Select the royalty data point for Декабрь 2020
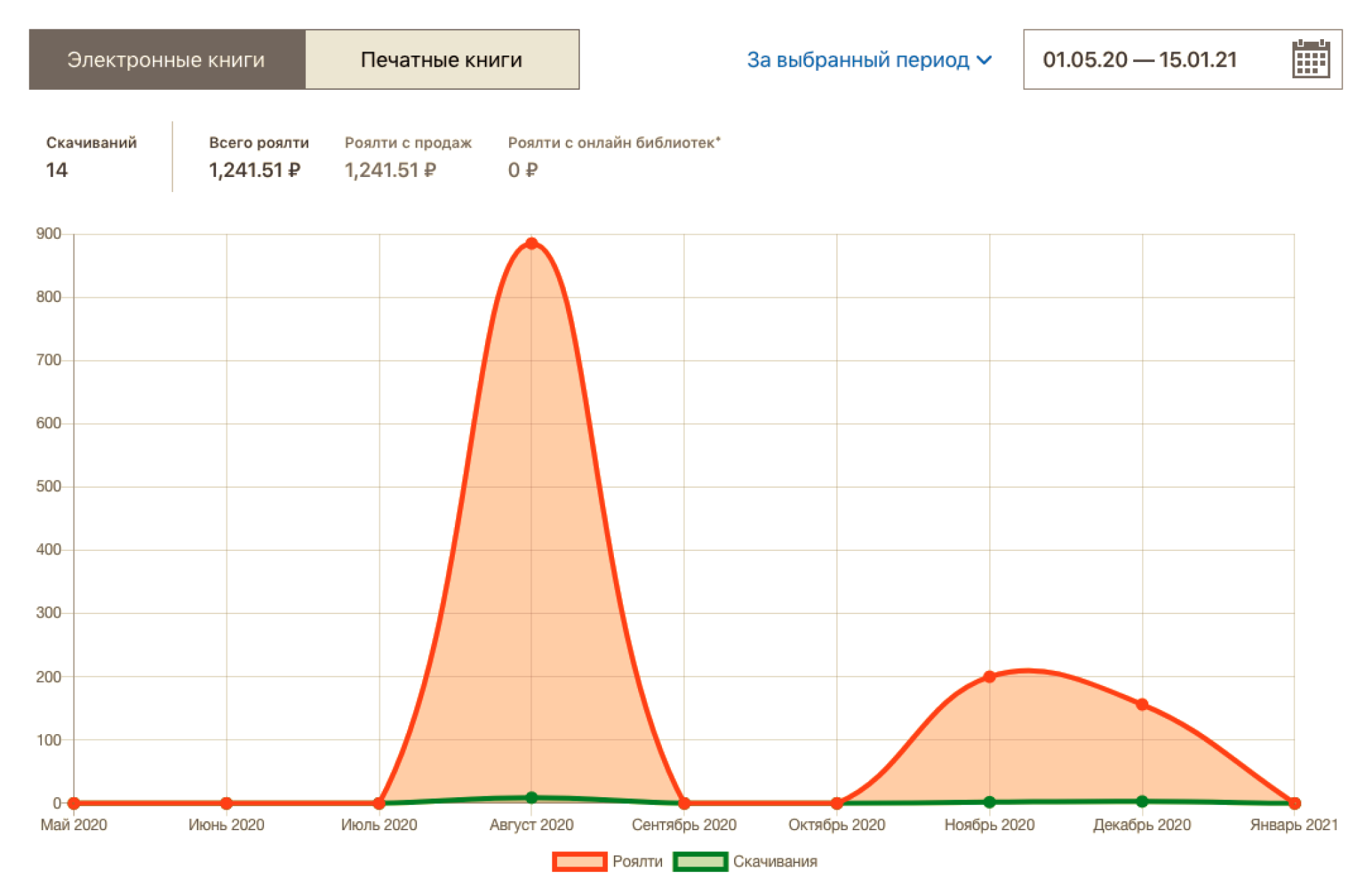The image size is (1372, 894). tap(1142, 705)
